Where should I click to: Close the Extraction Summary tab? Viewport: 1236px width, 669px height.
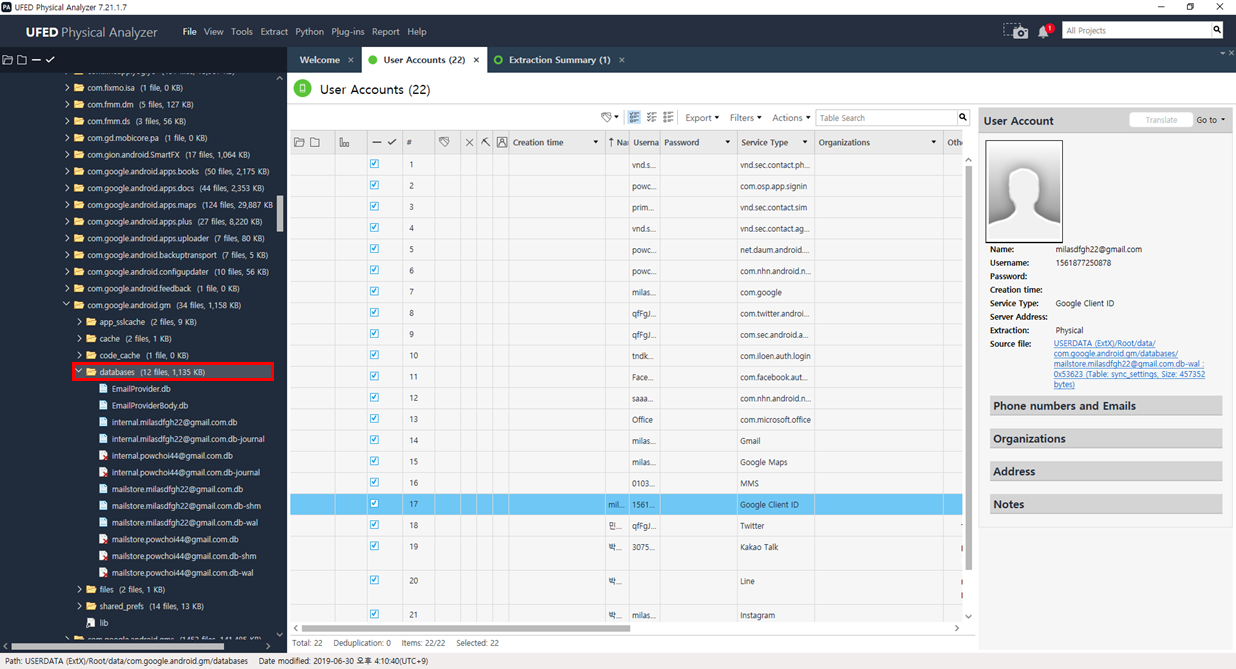pos(621,60)
